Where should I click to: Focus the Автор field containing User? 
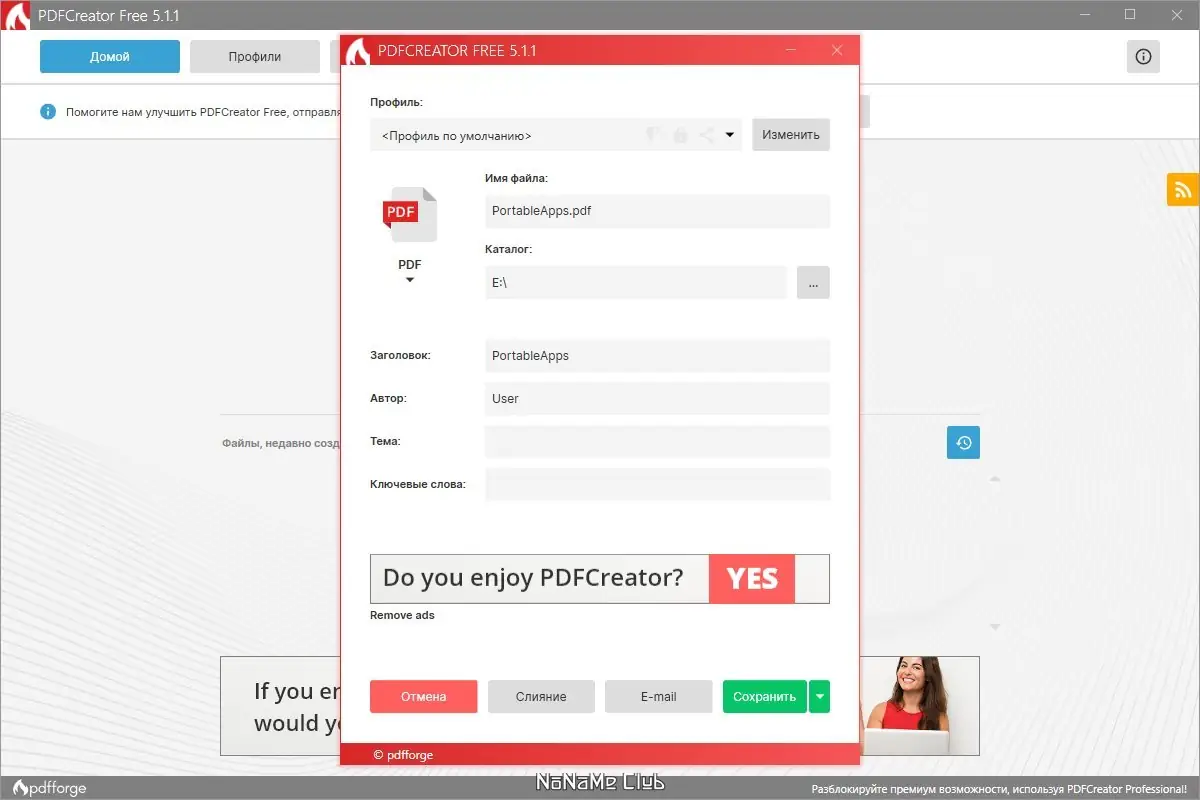tap(657, 398)
